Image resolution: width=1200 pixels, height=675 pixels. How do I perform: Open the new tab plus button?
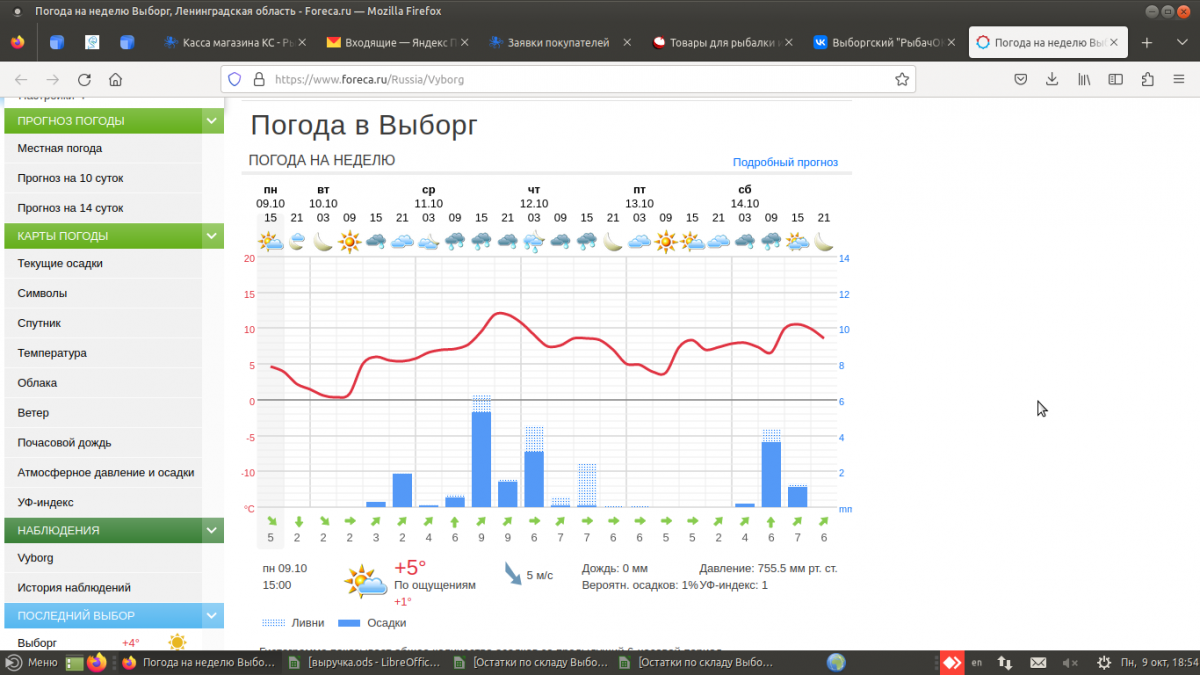(1147, 43)
